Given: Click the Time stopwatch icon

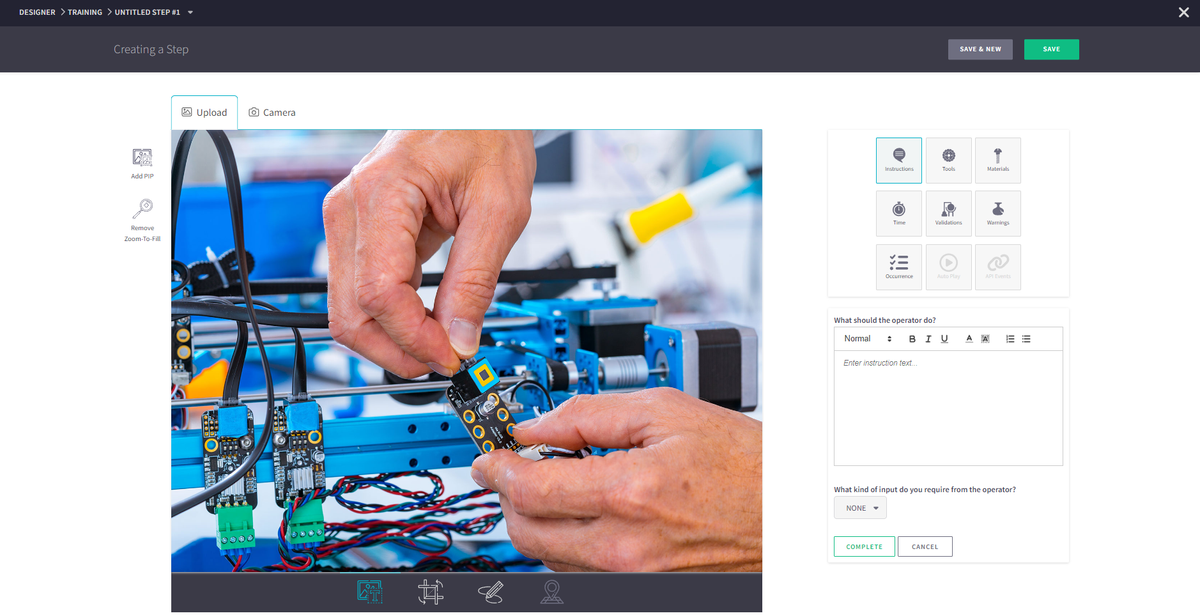Looking at the screenshot, I should click(x=899, y=213).
